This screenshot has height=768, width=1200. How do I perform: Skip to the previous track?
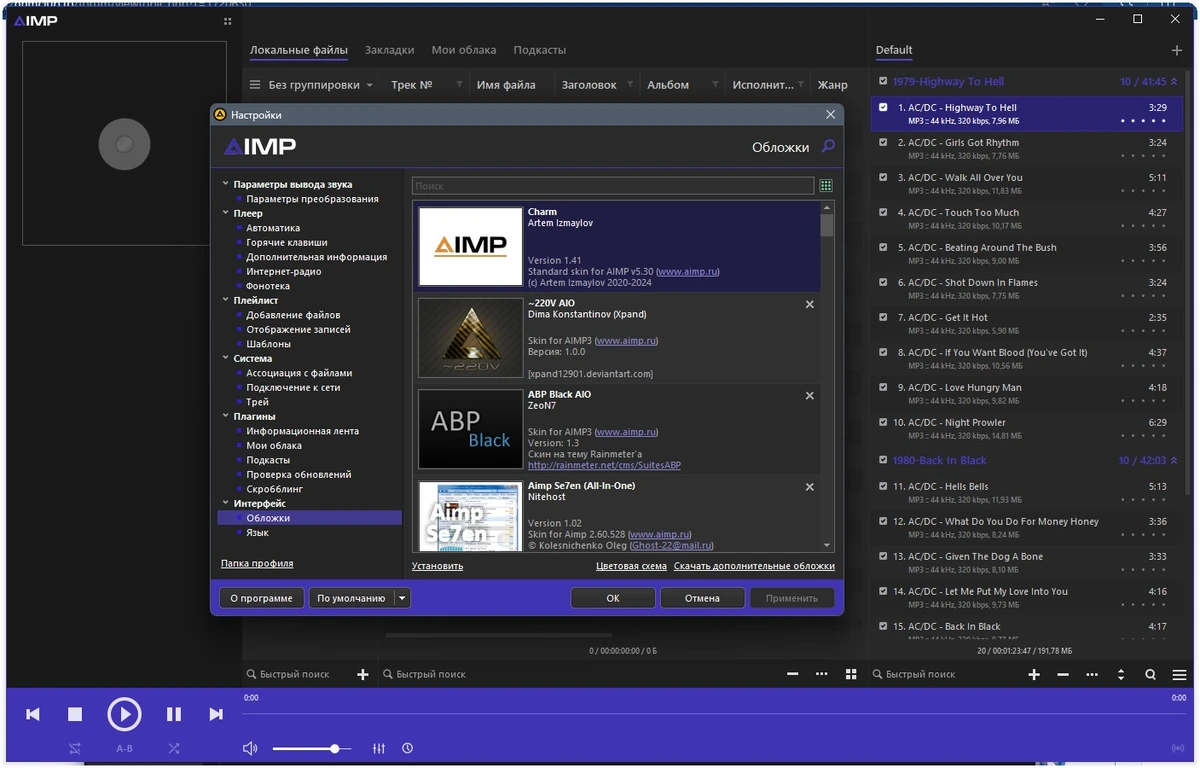[33, 714]
